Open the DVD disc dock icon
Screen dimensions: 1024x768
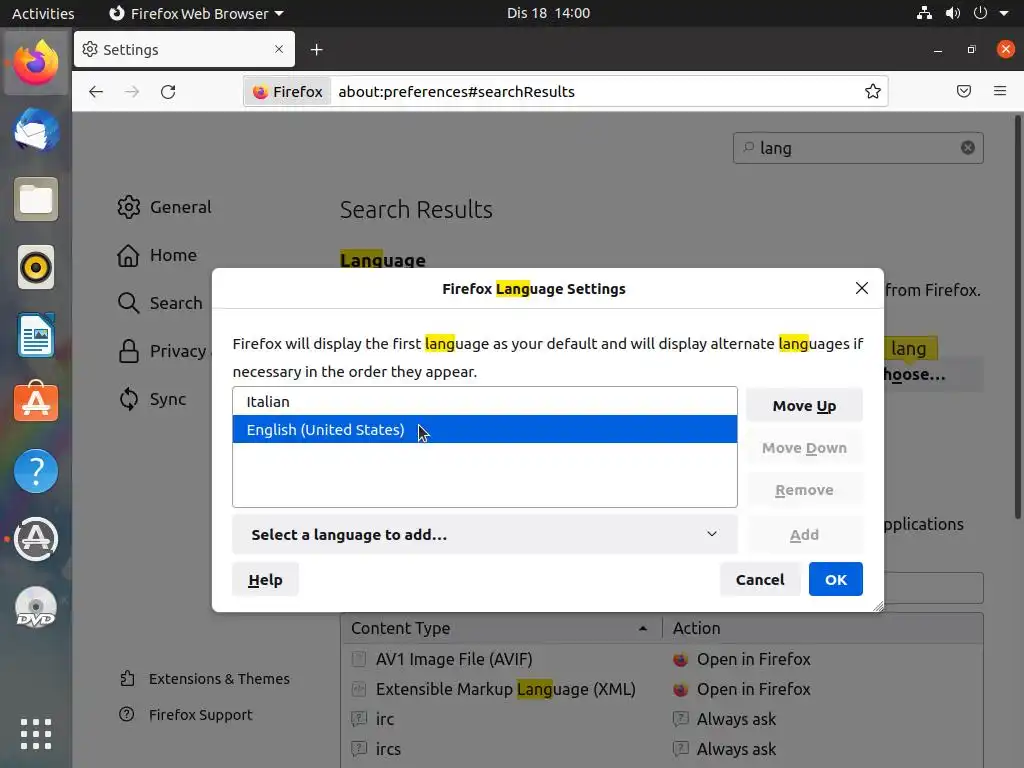point(36,607)
